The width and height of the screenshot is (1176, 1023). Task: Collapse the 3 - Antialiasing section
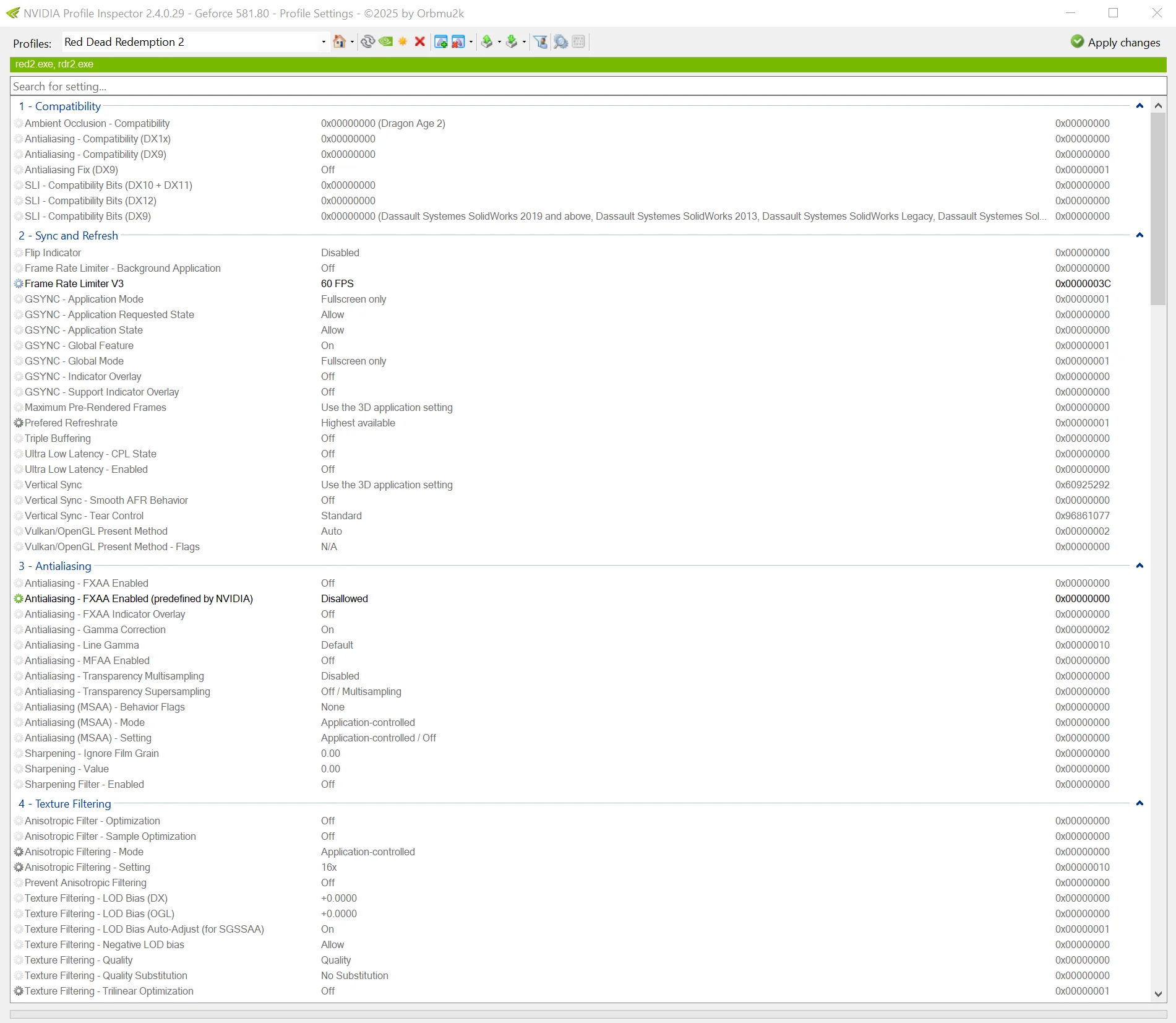pyautogui.click(x=1140, y=566)
